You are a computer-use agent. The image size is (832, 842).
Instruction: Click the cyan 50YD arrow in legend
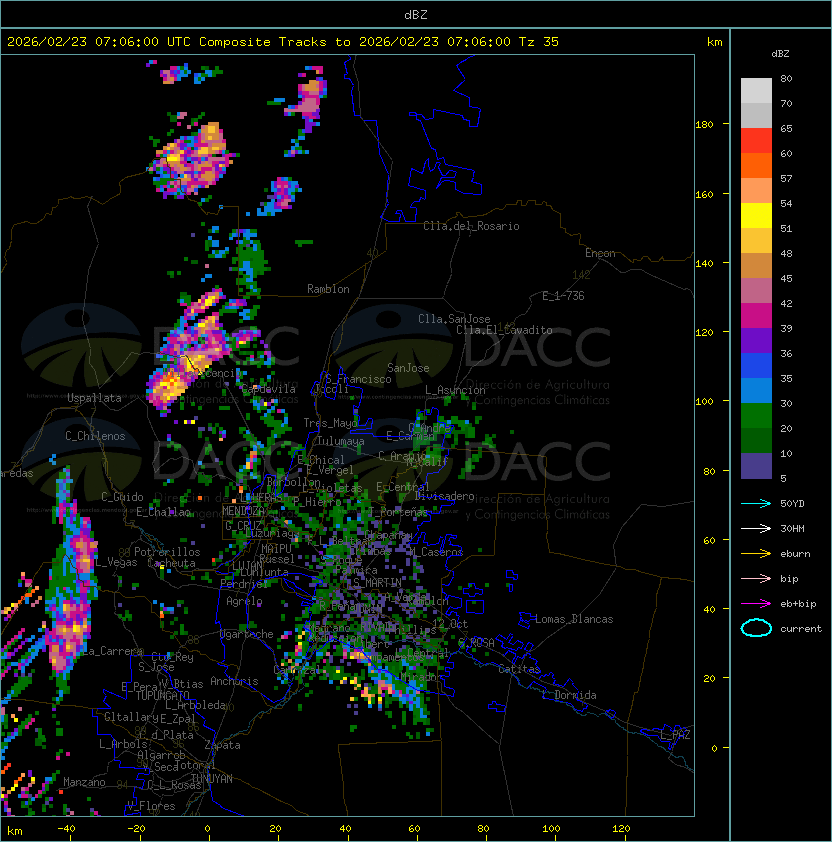point(756,504)
